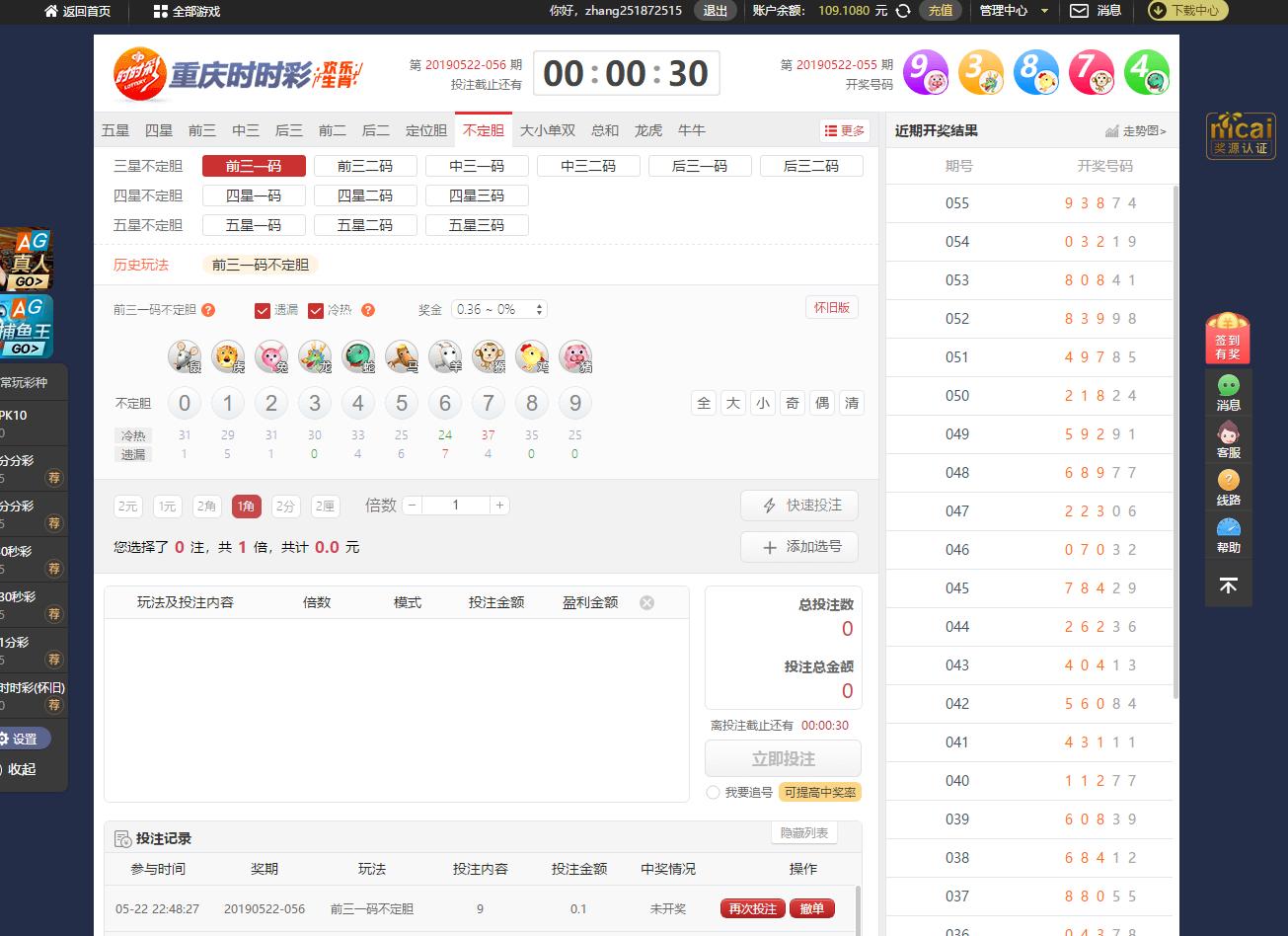Open the 全部游戏 grid icon
Viewport: 1288px width, 936px height.
click(x=161, y=11)
